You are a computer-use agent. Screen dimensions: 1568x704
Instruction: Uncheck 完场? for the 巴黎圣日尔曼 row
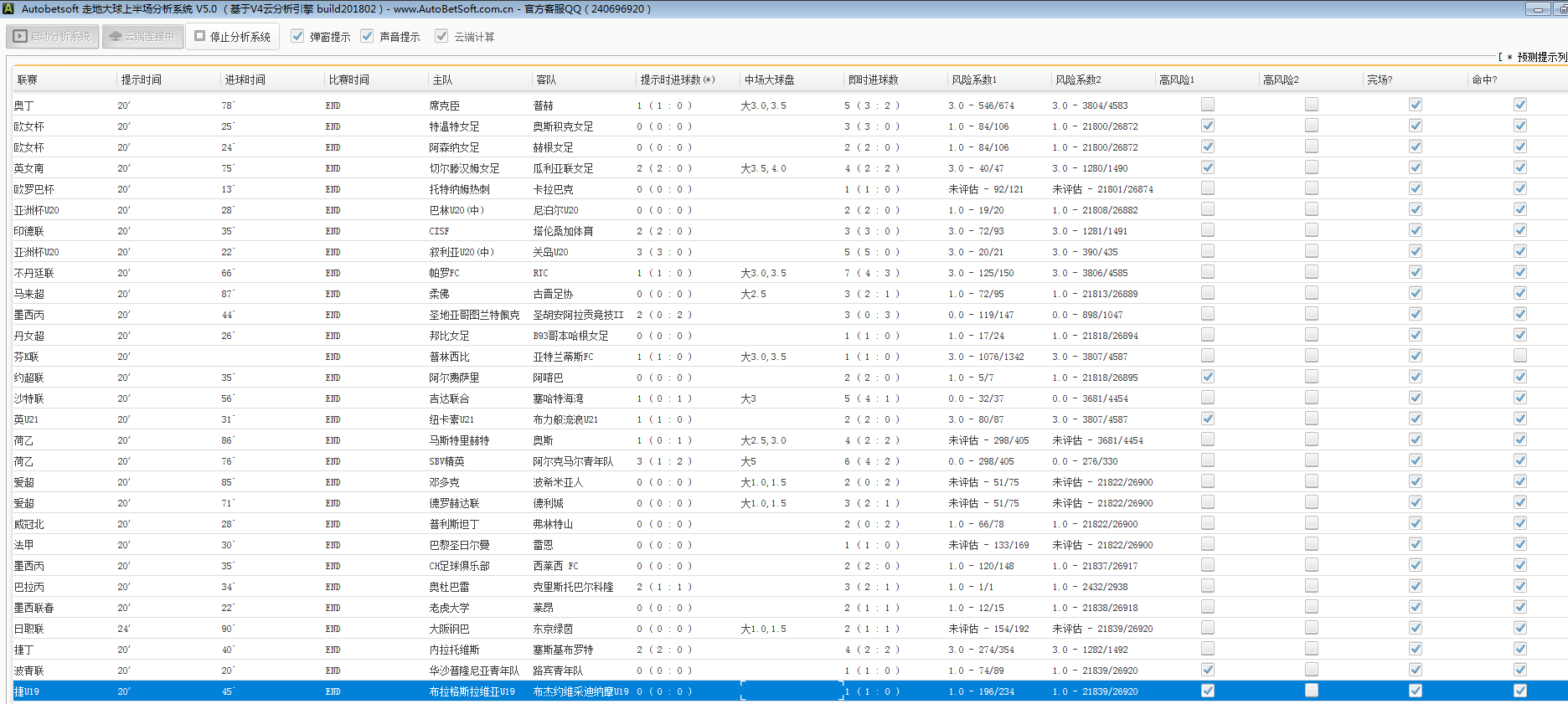click(x=1415, y=544)
